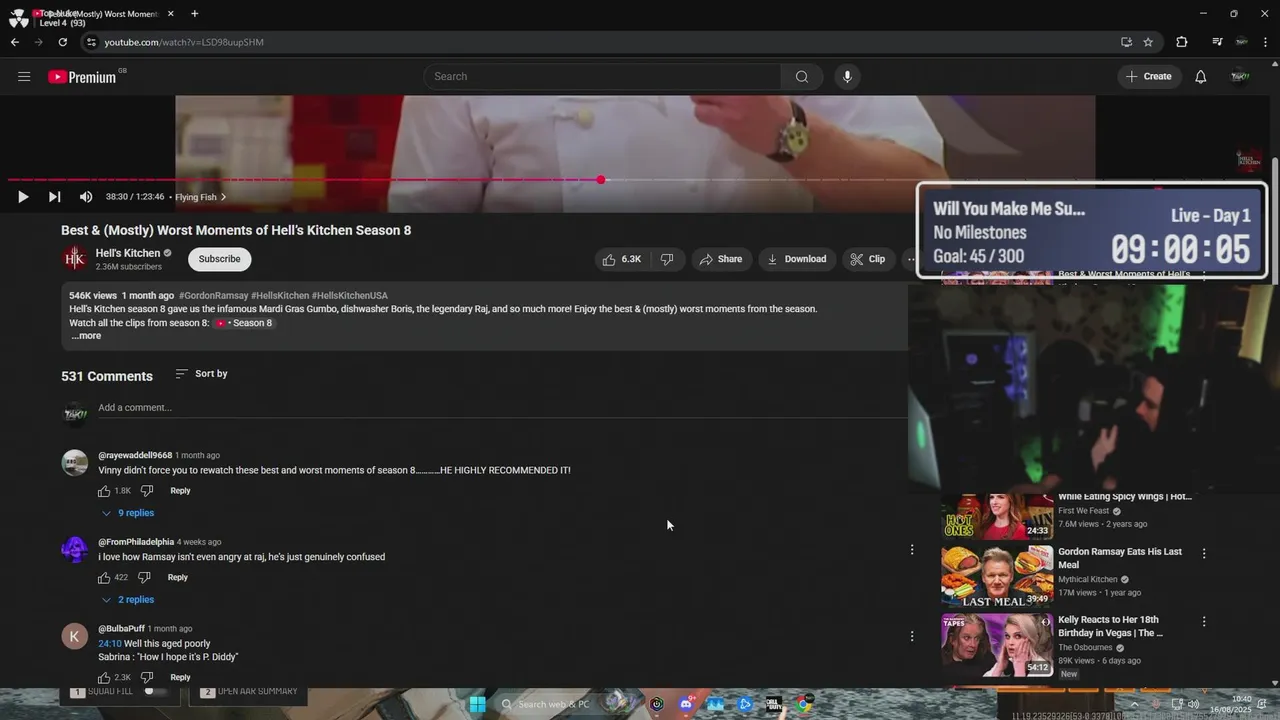Dislike the Hell's Kitchen video
This screenshot has height=720, width=1280.
(x=667, y=259)
